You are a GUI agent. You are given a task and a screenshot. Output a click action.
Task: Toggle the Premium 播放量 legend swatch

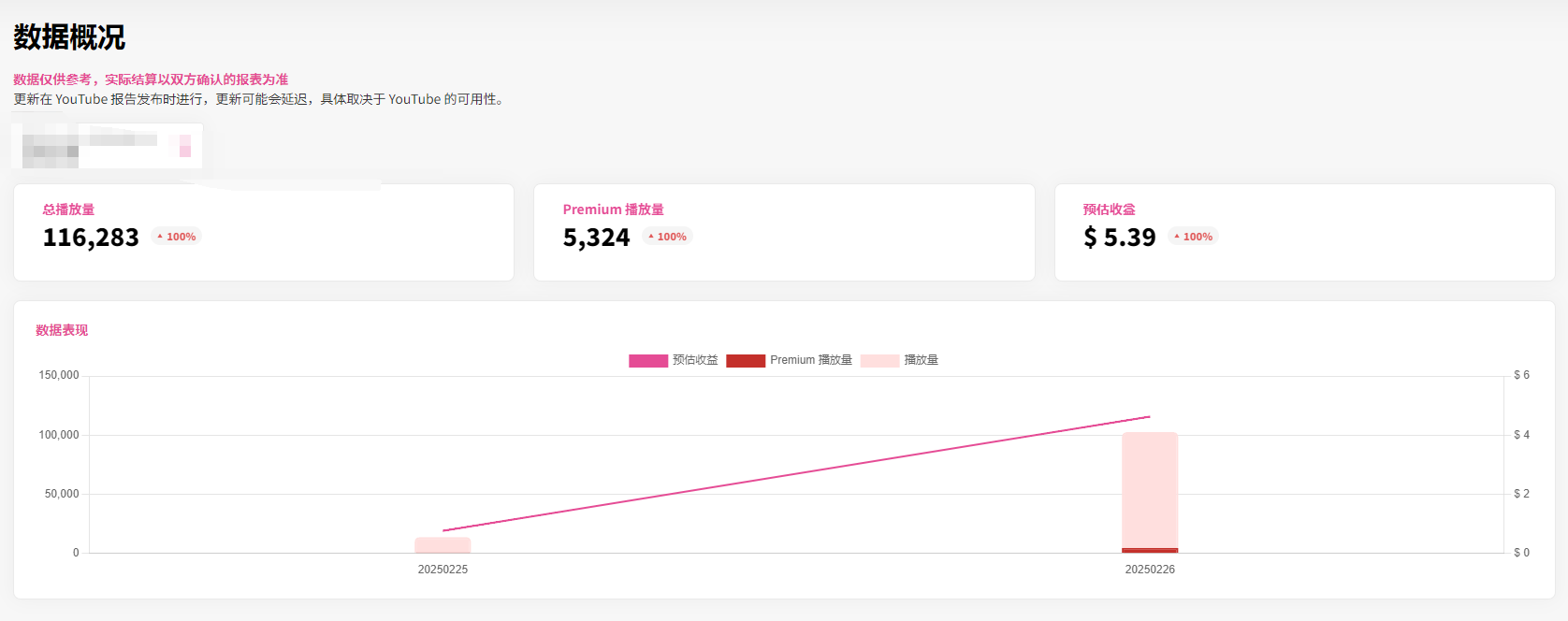point(745,361)
